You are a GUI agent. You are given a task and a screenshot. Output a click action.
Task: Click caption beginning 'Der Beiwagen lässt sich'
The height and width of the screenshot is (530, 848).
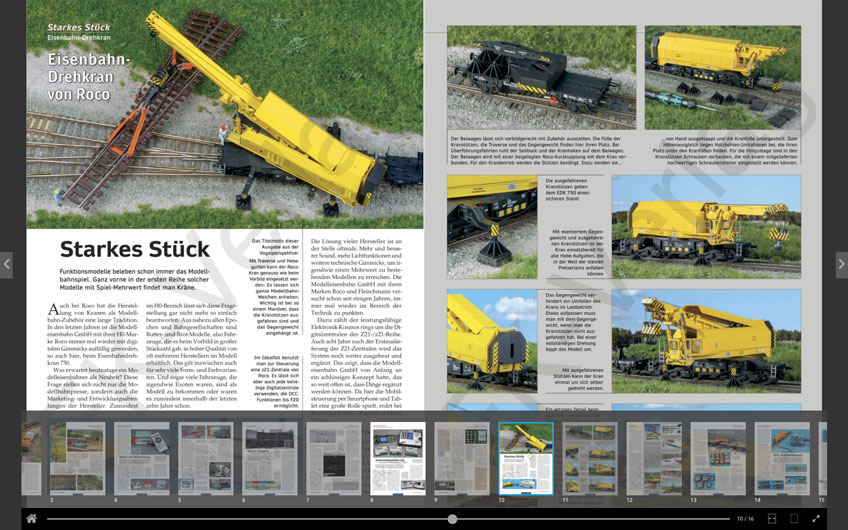[x=539, y=150]
